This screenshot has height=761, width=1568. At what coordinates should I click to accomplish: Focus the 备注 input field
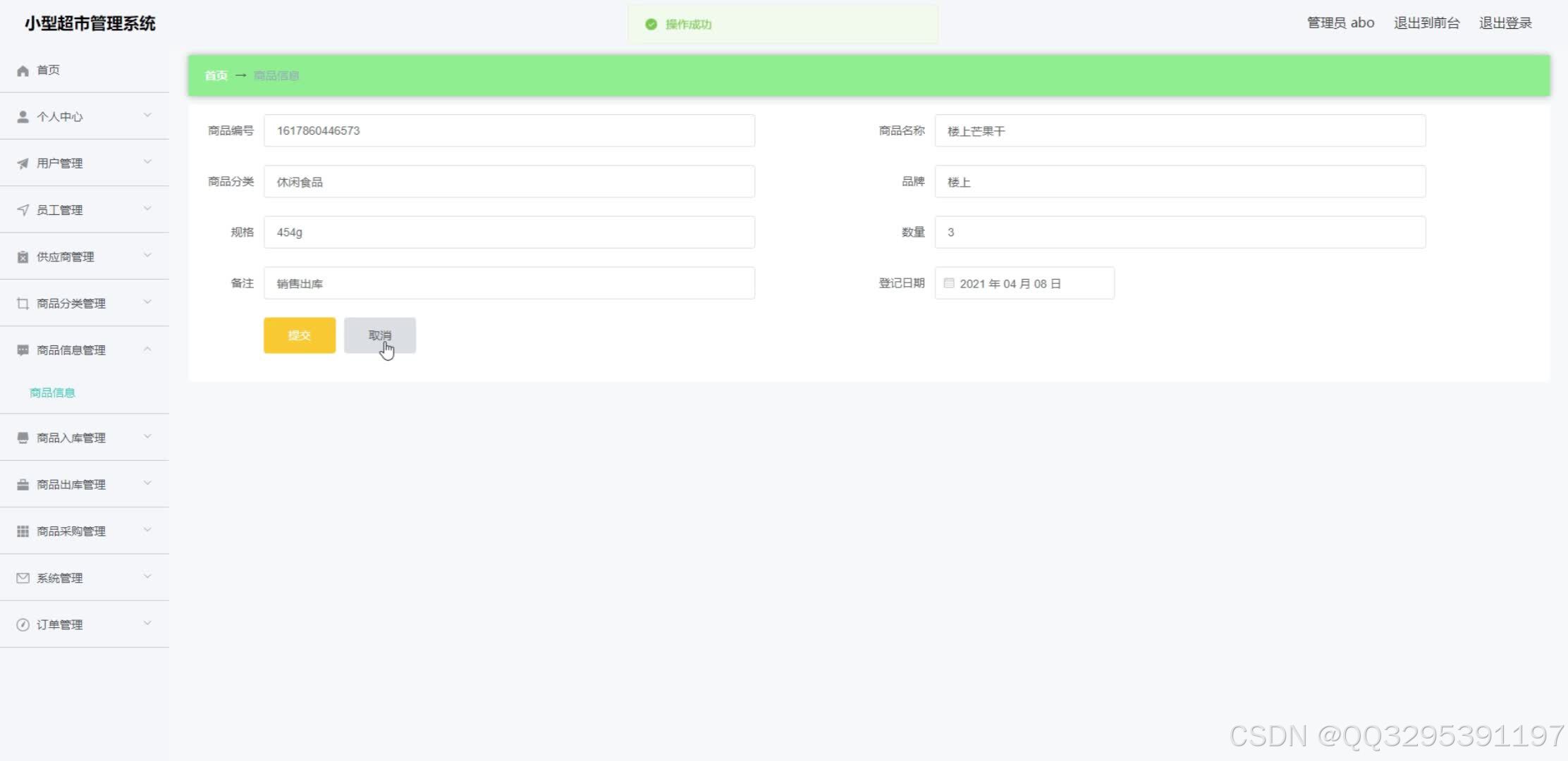[509, 283]
